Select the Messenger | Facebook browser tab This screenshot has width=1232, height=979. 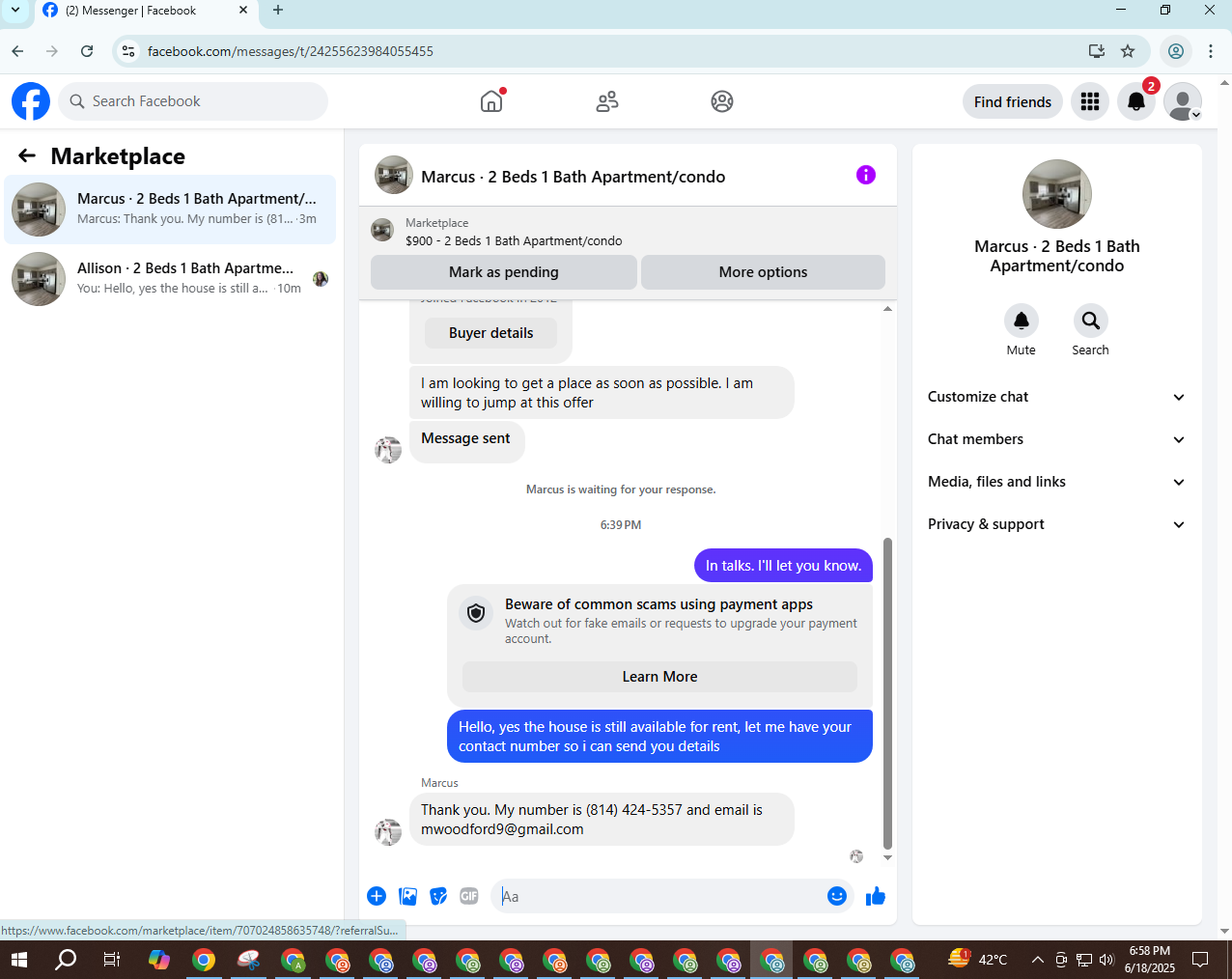pyautogui.click(x=145, y=12)
